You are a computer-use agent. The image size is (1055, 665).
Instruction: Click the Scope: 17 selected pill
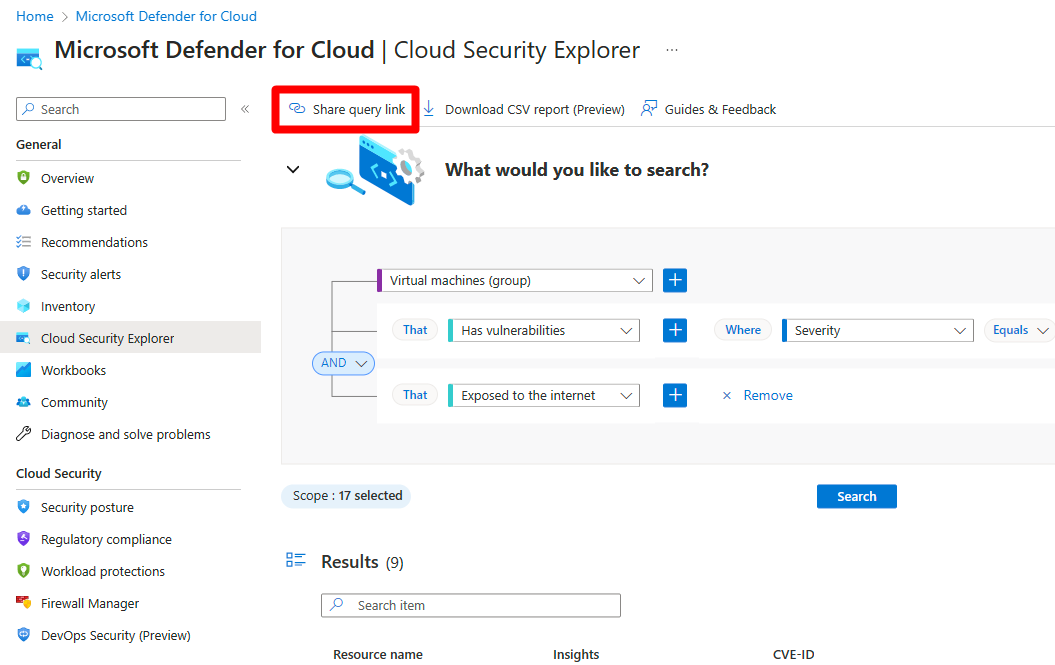point(346,495)
